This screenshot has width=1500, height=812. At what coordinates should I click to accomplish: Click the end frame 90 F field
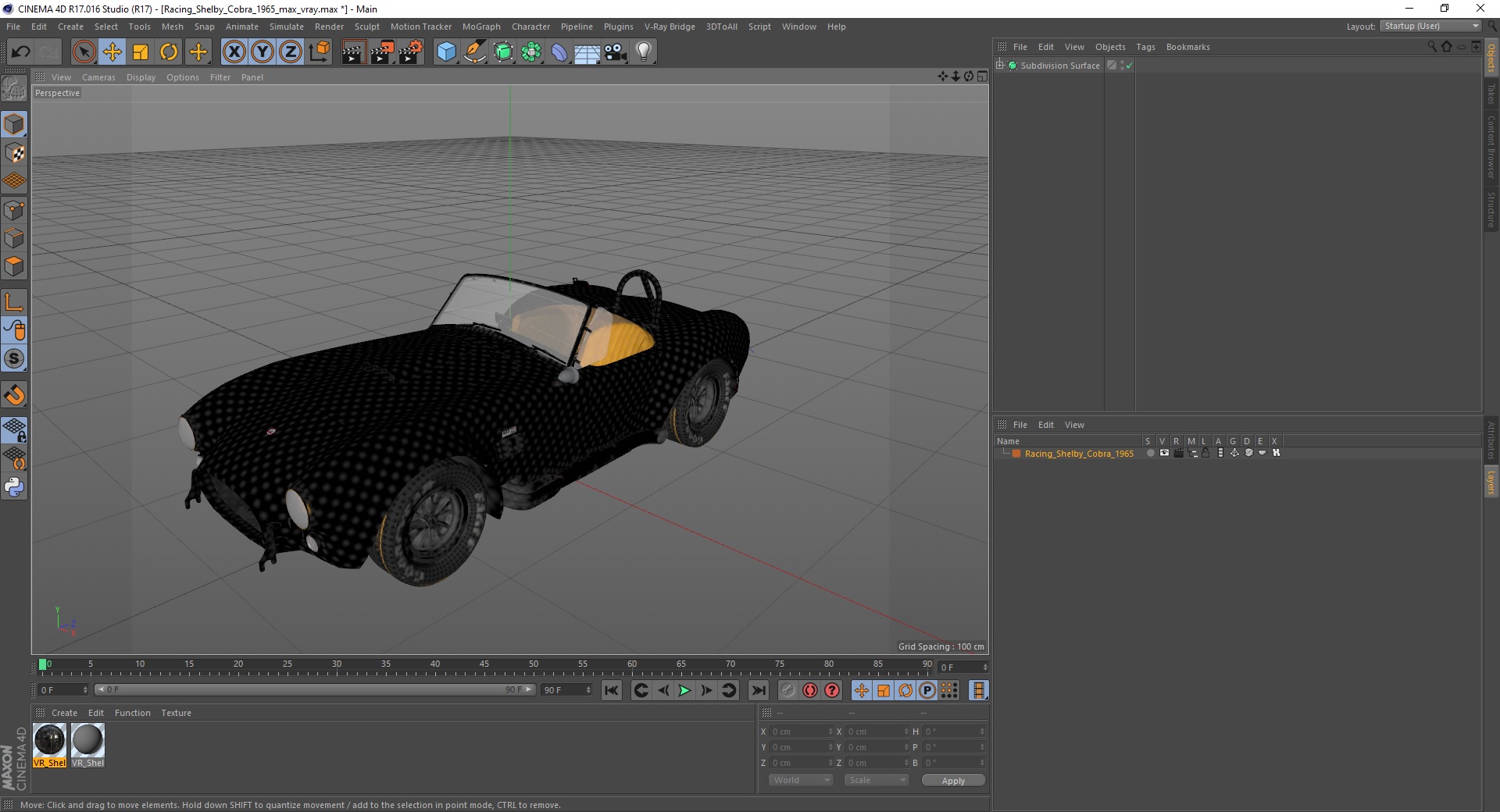point(567,690)
